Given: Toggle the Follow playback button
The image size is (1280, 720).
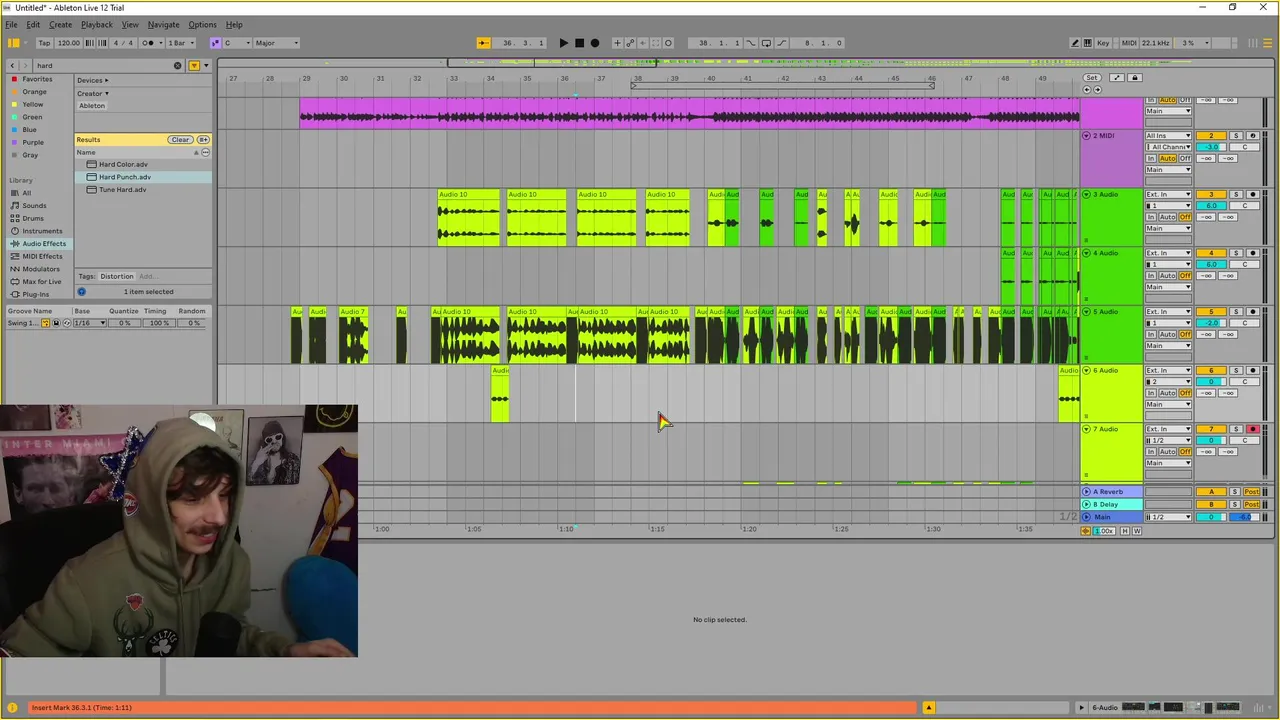Looking at the screenshot, I should pyautogui.click(x=483, y=43).
